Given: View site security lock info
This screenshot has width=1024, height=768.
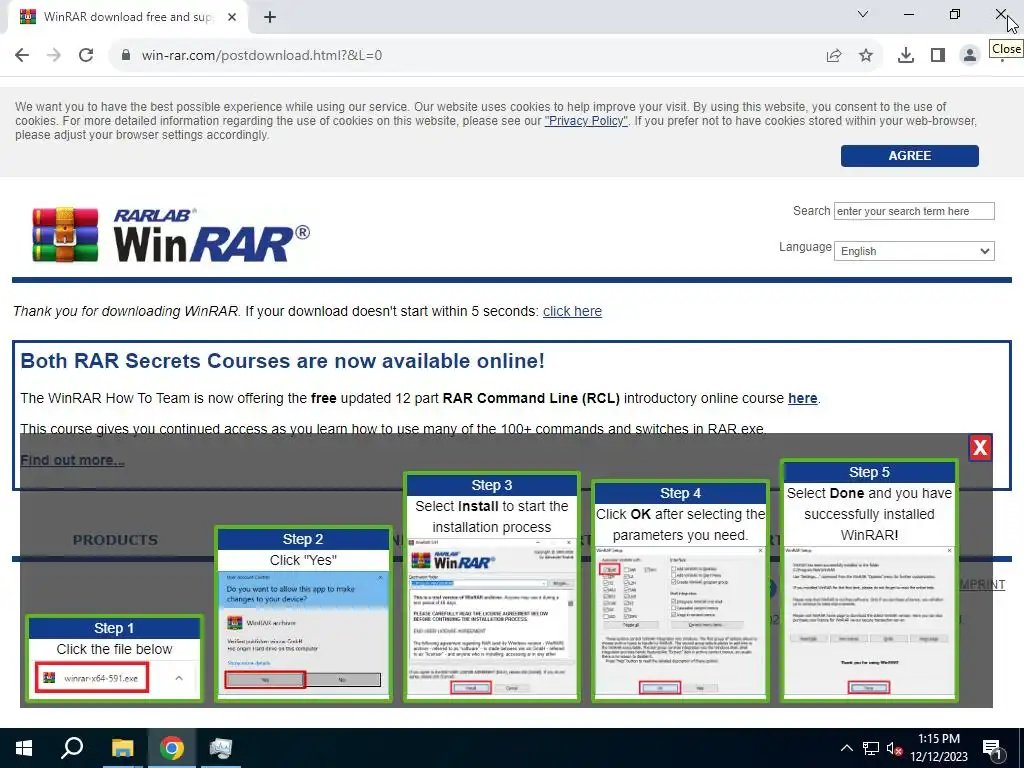Looking at the screenshot, I should [126, 55].
